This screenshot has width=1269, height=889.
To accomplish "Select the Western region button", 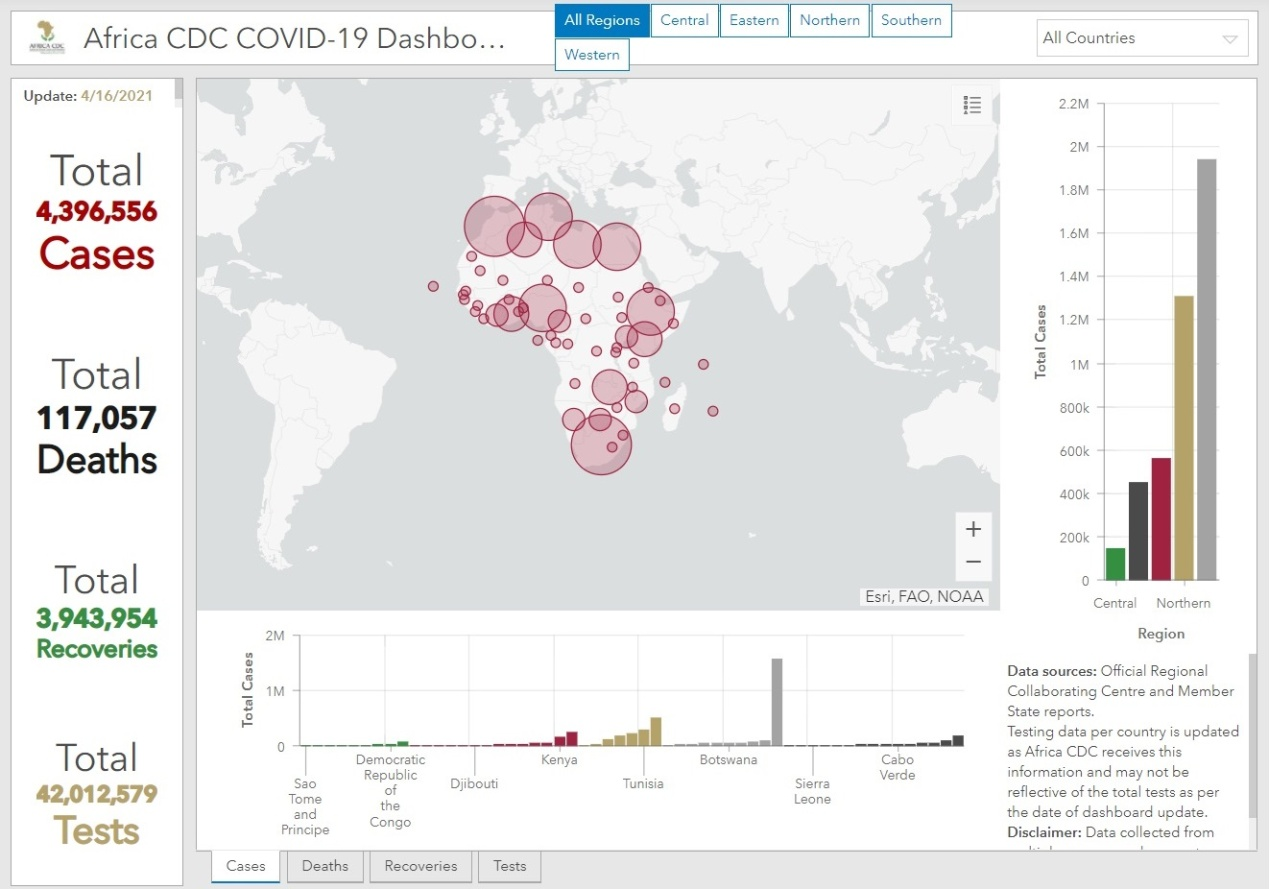I will 592,55.
